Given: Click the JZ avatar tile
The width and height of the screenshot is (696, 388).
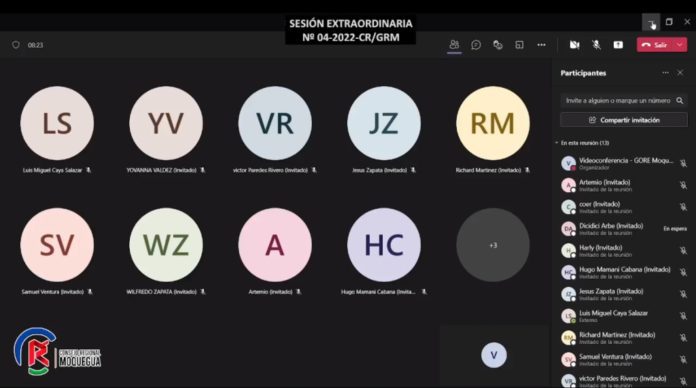Looking at the screenshot, I should 384,123.
